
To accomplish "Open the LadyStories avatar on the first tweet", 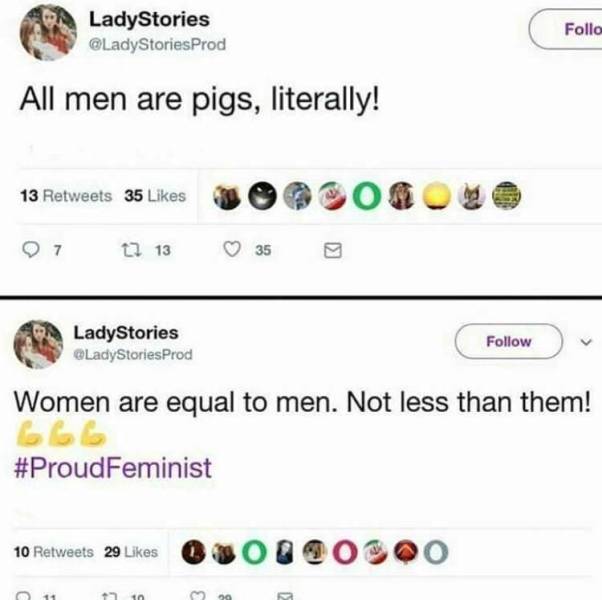I will pyautogui.click(x=48, y=32).
